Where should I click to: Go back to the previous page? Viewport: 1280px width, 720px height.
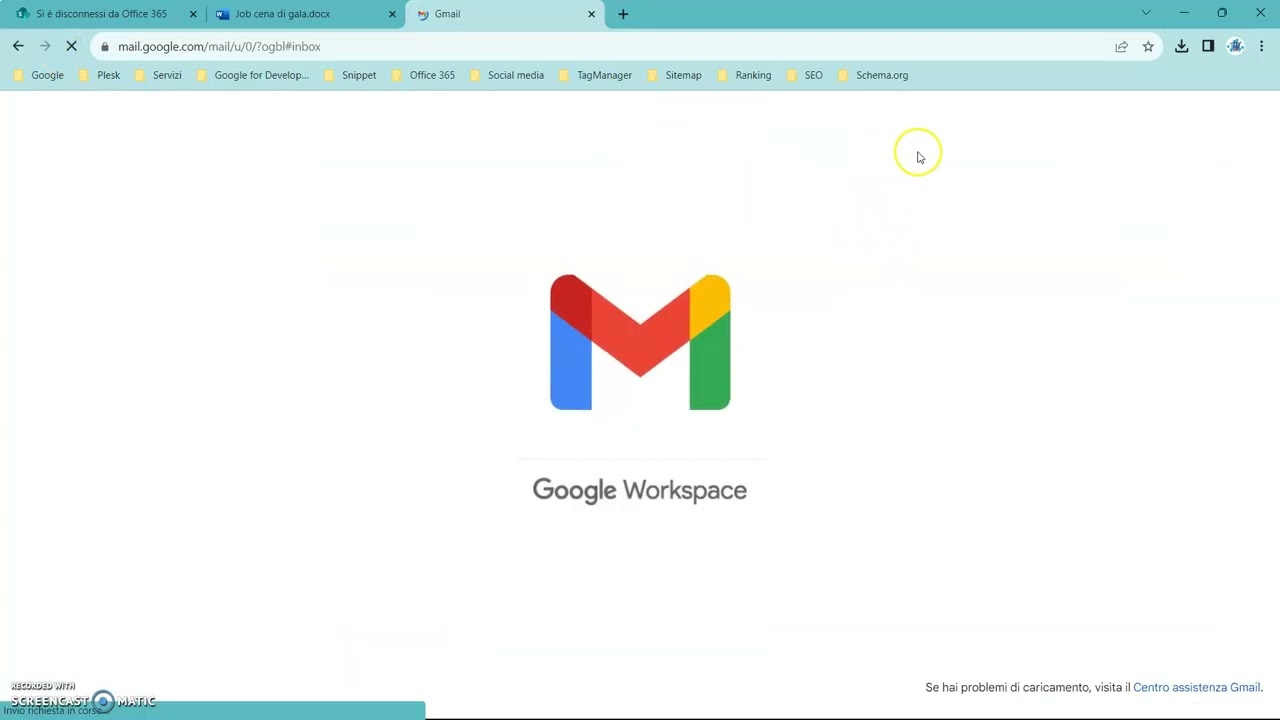[18, 46]
